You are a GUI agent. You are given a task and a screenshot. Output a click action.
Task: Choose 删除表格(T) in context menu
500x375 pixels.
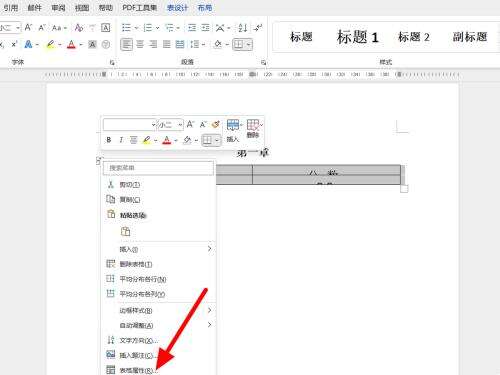(x=158, y=264)
